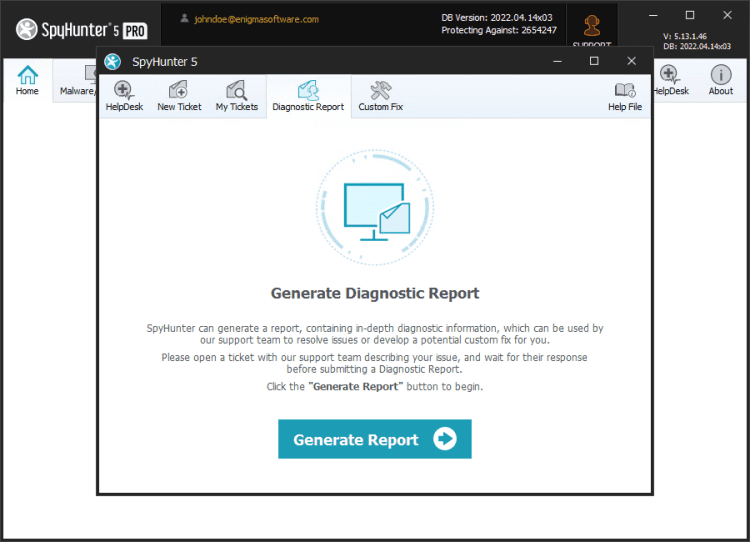750x542 pixels.
Task: Open the New Ticket tab
Action: (x=179, y=96)
